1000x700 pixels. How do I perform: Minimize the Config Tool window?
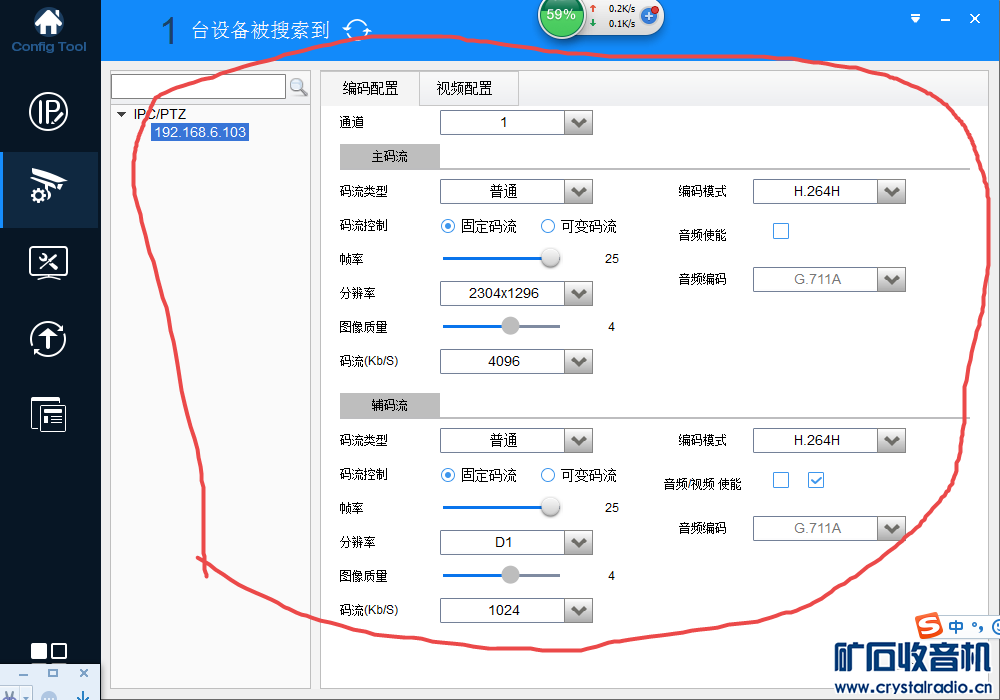[x=945, y=19]
